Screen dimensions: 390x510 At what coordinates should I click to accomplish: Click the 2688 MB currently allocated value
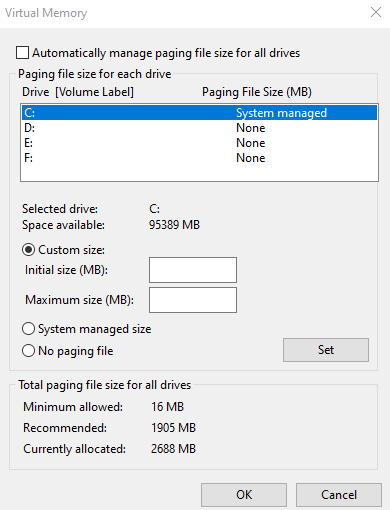[173, 449]
